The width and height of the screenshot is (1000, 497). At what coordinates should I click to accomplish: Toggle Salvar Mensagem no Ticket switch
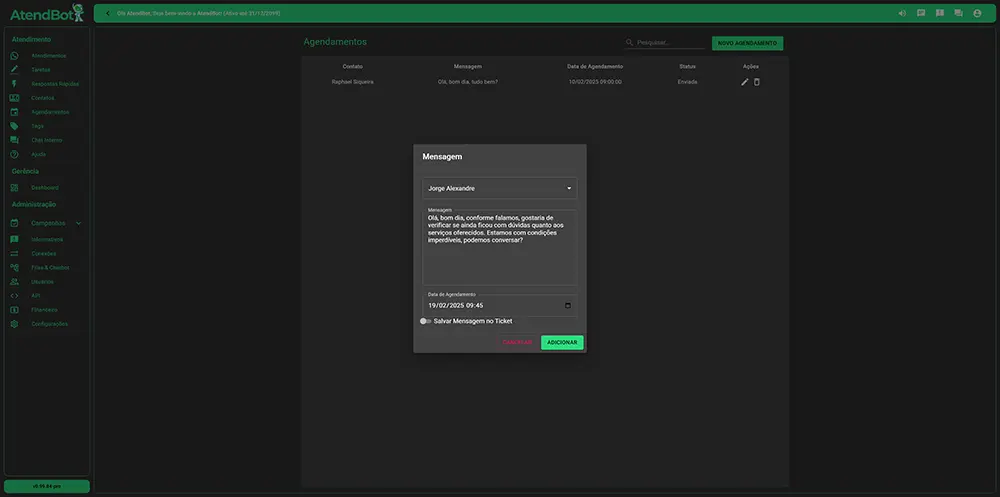(425, 321)
